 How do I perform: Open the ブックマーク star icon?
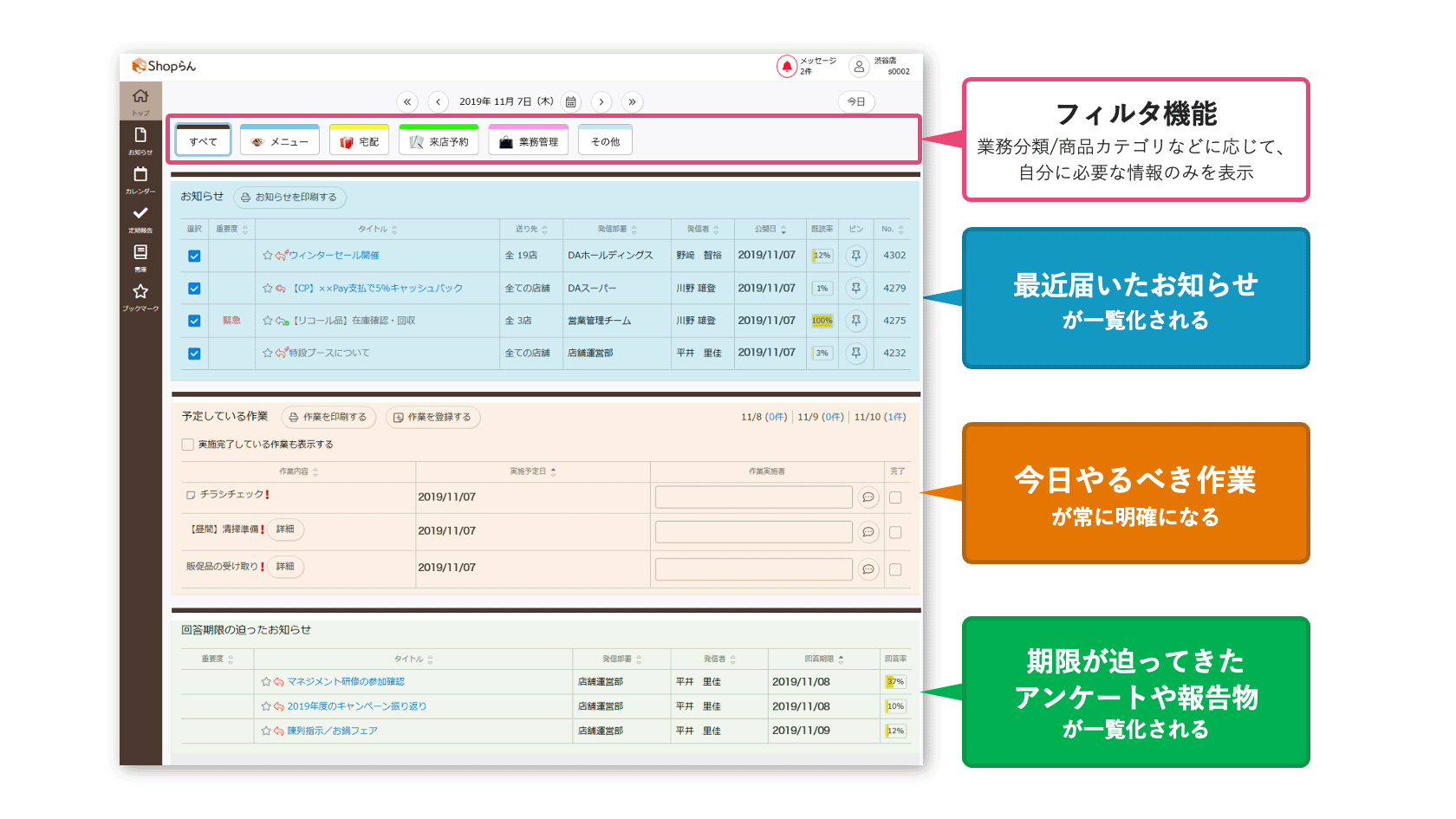140,292
